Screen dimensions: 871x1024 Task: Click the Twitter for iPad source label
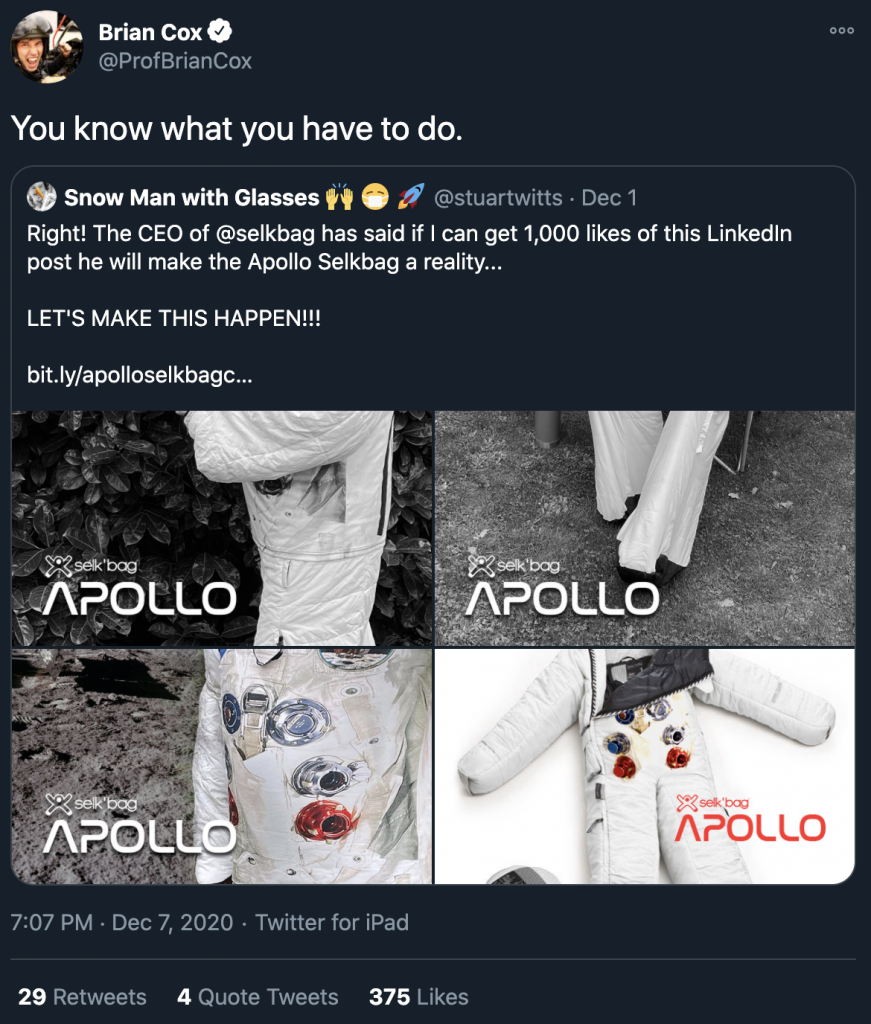[x=332, y=922]
